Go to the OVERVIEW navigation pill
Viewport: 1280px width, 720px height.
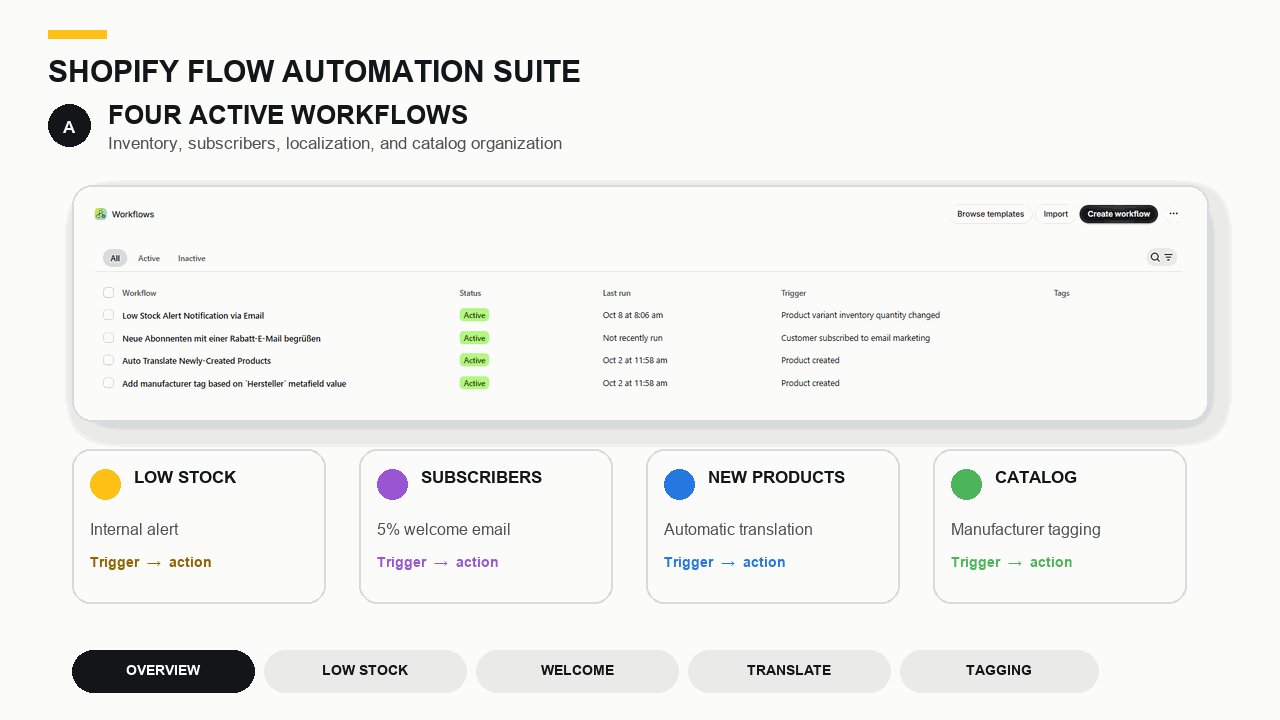pos(163,671)
